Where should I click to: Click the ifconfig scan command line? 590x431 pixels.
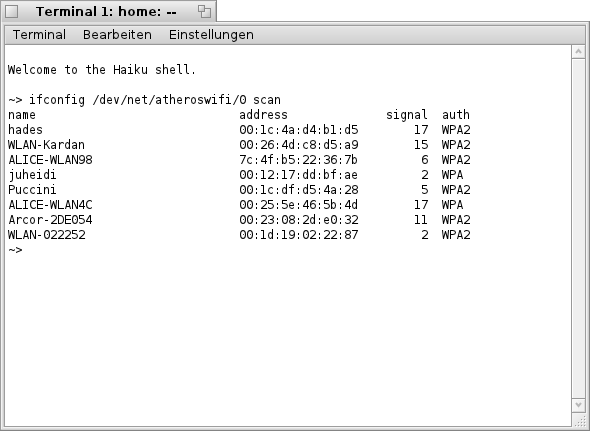click(x=144, y=100)
